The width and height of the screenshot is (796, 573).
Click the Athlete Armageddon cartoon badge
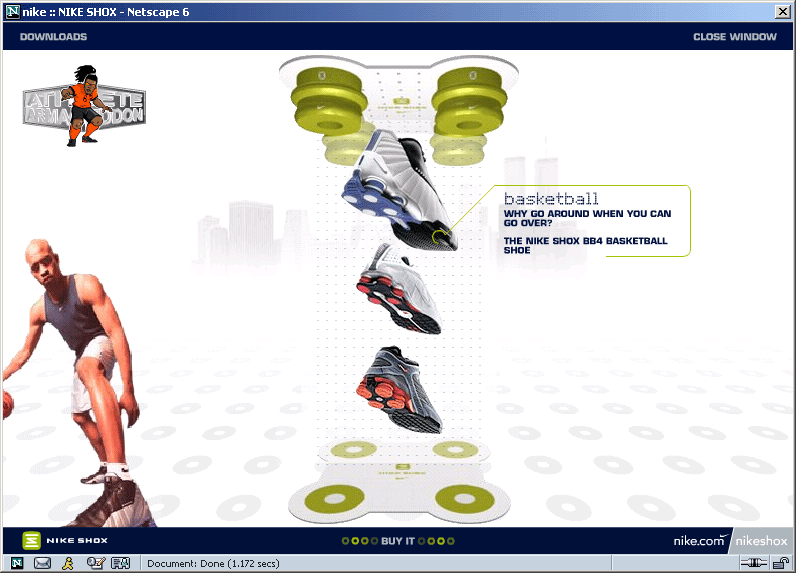click(85, 105)
